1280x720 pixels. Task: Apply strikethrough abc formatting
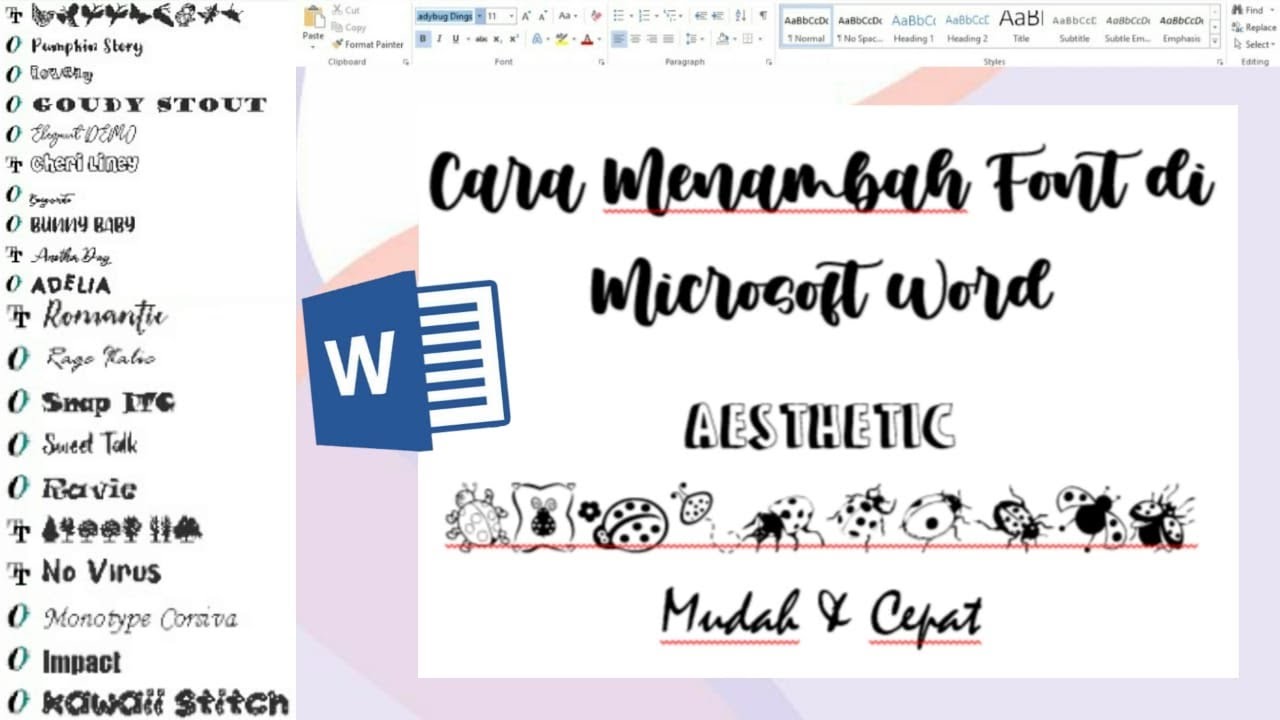(481, 39)
